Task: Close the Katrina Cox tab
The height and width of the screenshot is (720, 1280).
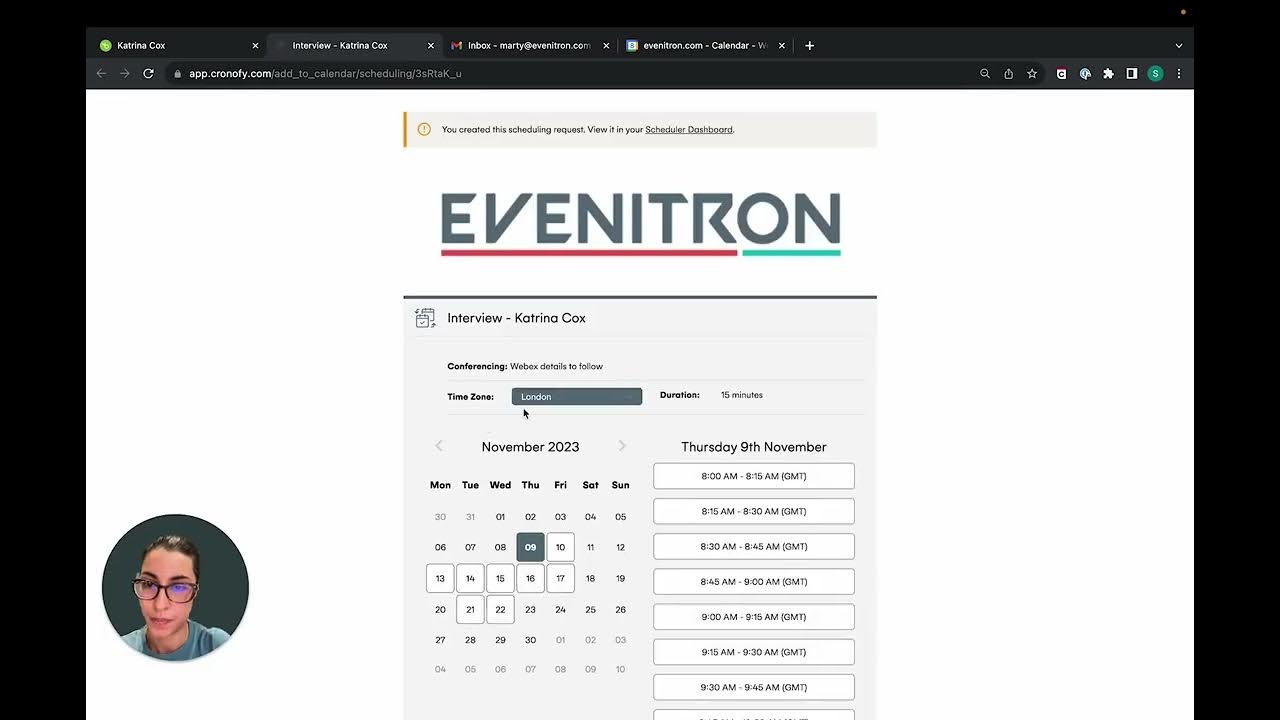Action: coord(255,45)
